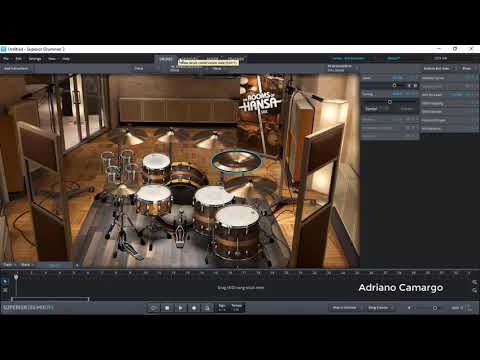Open the File menu
The image size is (480, 360).
(6, 59)
